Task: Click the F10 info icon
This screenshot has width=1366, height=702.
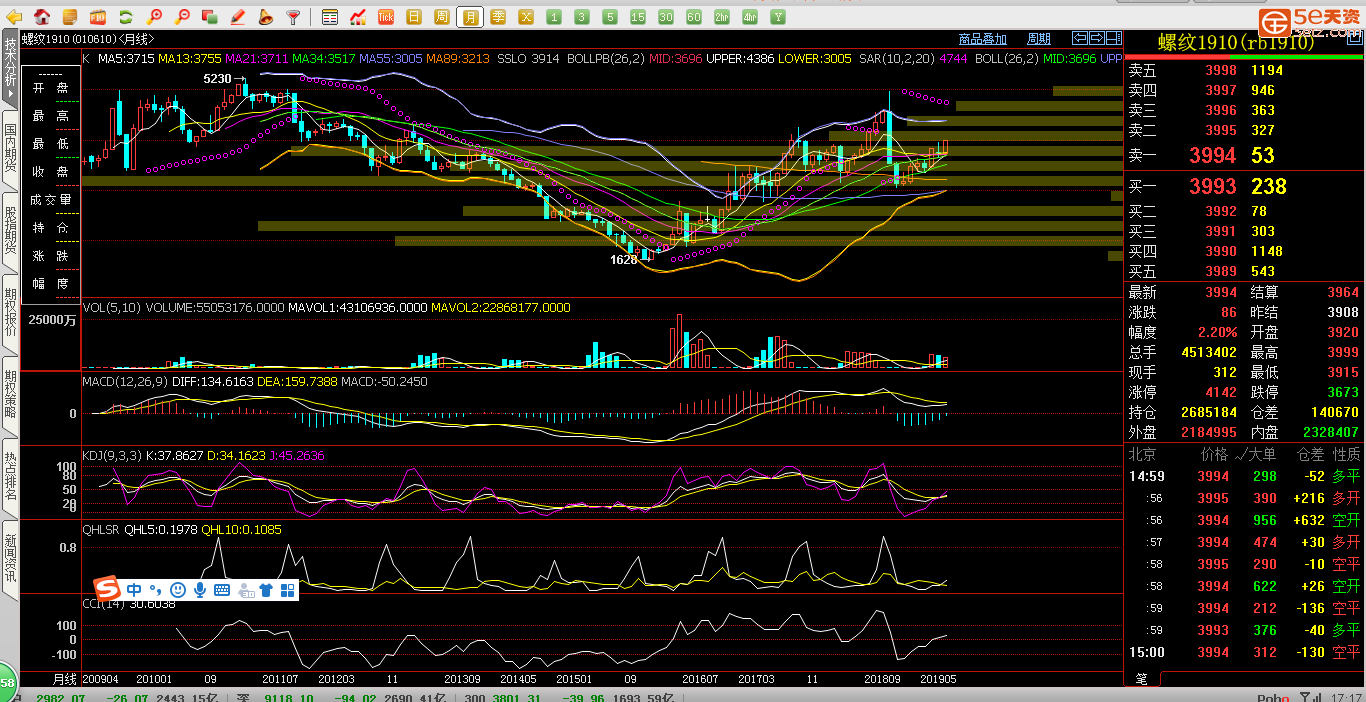Action: (x=98, y=17)
